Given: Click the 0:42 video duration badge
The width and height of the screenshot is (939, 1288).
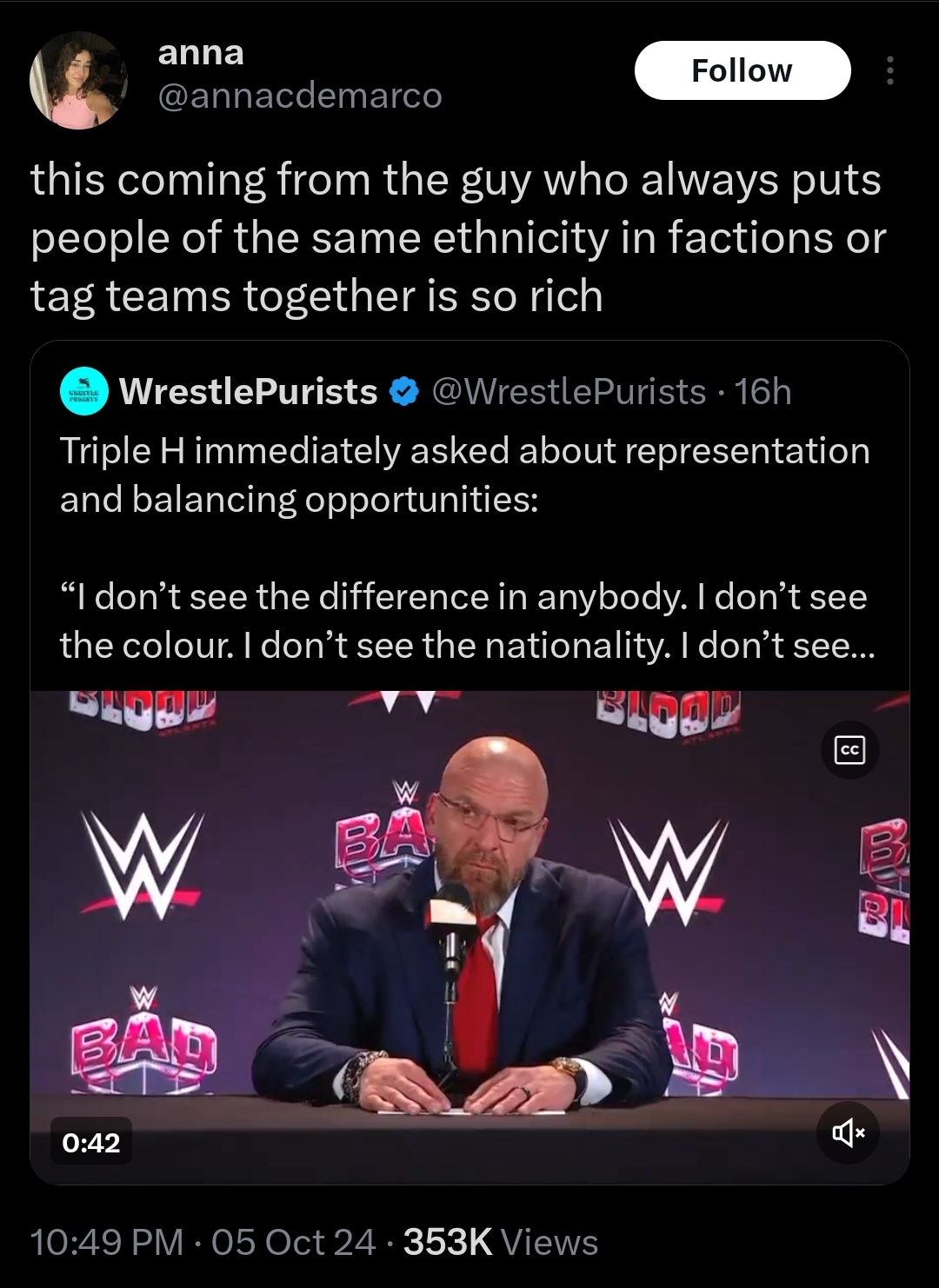Looking at the screenshot, I should point(90,1142).
